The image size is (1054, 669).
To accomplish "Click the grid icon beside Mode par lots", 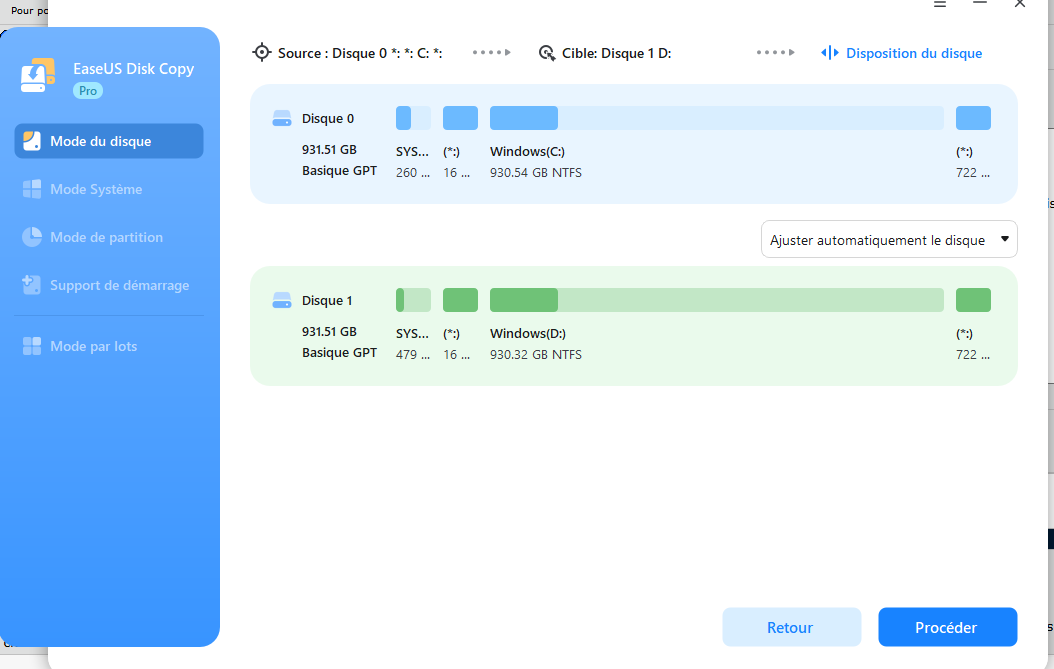I will [32, 346].
